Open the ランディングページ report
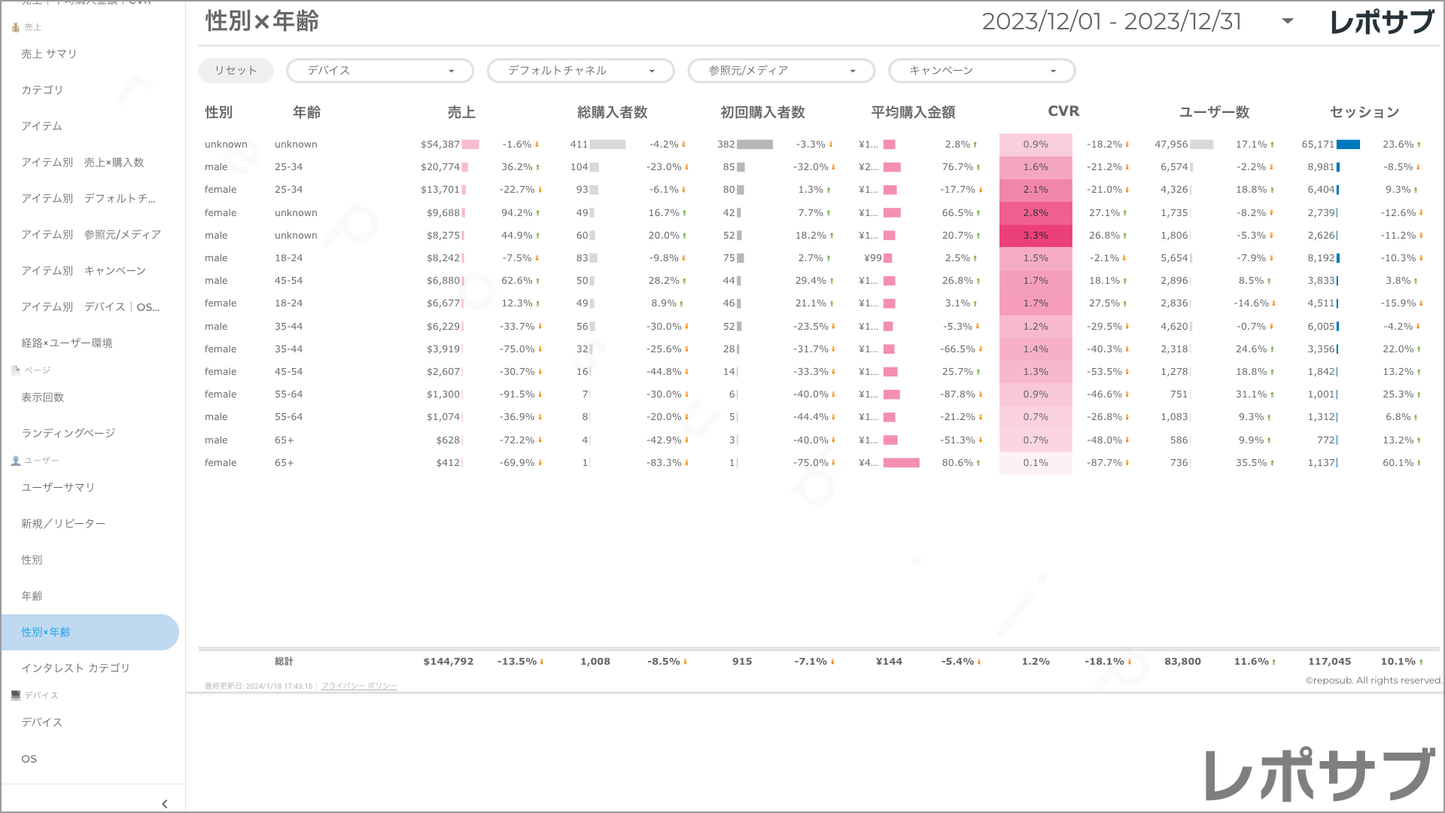 click(x=68, y=433)
